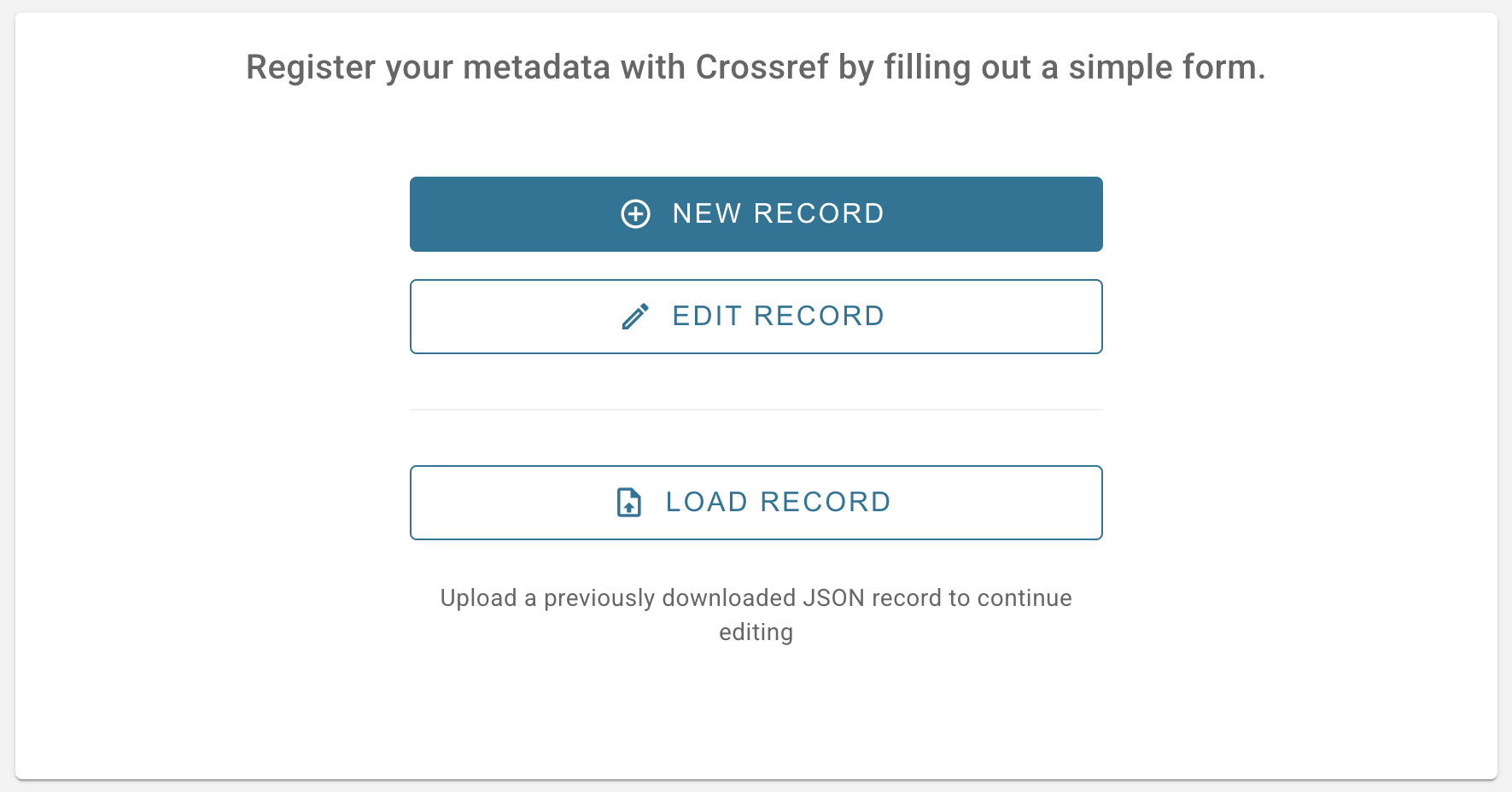This screenshot has width=1512, height=792.
Task: Load a previously saved record
Action: pos(756,503)
